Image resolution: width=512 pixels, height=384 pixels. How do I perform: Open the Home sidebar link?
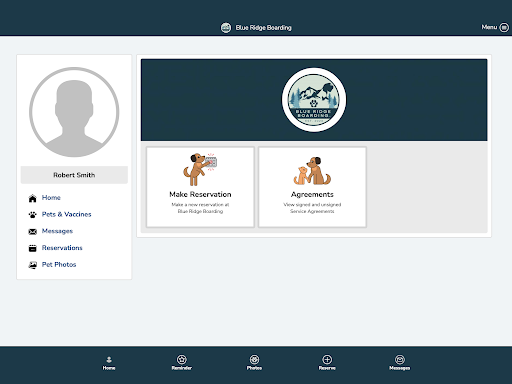51,198
